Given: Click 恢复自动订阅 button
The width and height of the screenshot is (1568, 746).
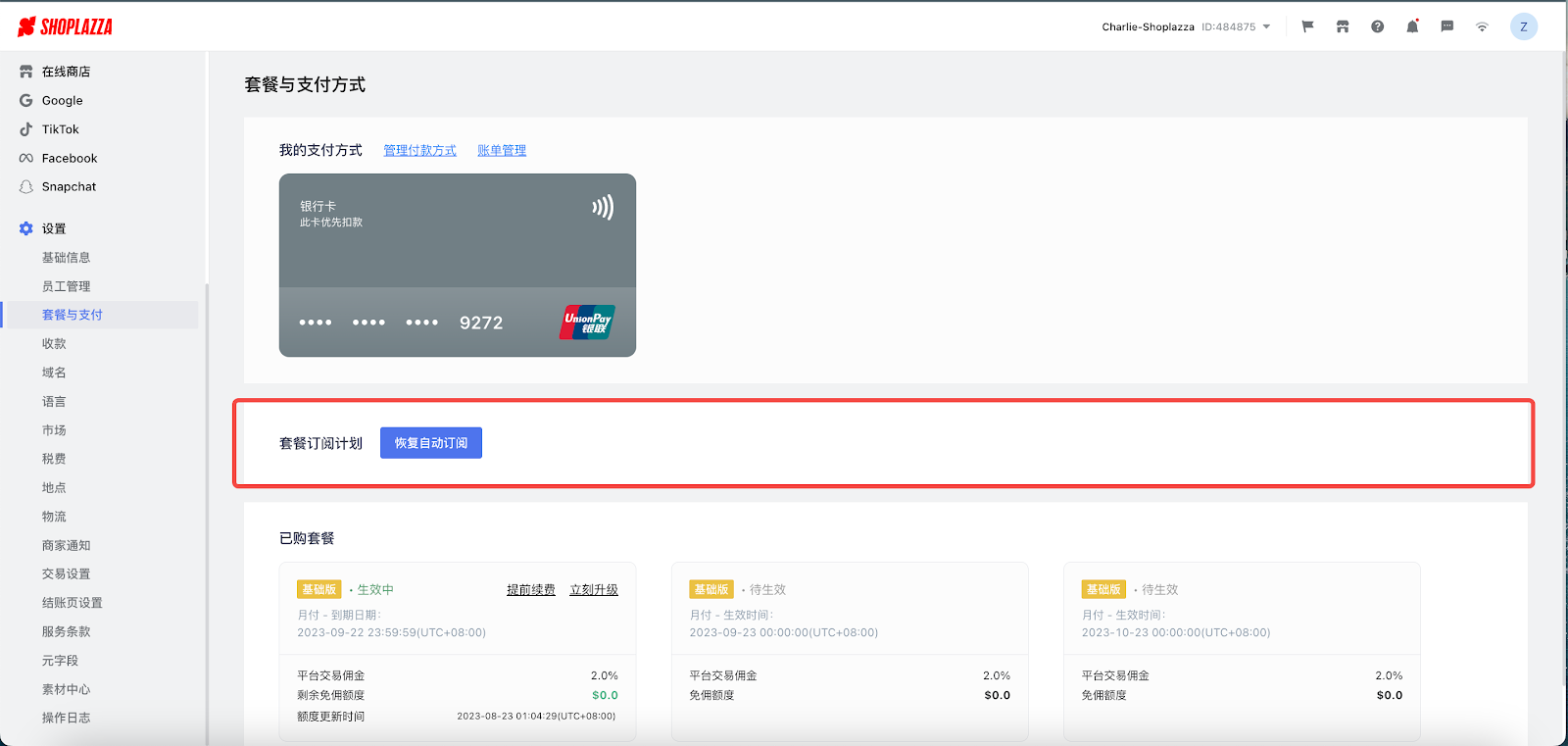Looking at the screenshot, I should [x=431, y=443].
